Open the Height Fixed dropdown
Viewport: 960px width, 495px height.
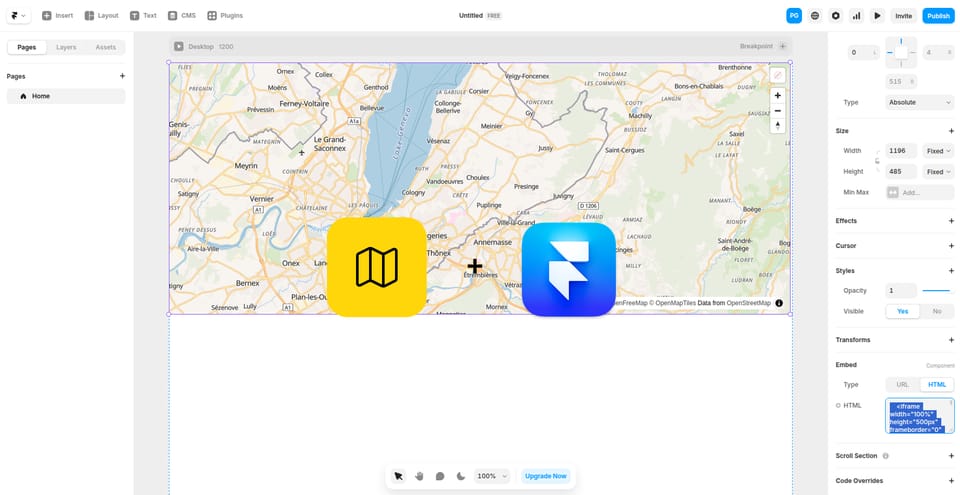[x=939, y=172]
